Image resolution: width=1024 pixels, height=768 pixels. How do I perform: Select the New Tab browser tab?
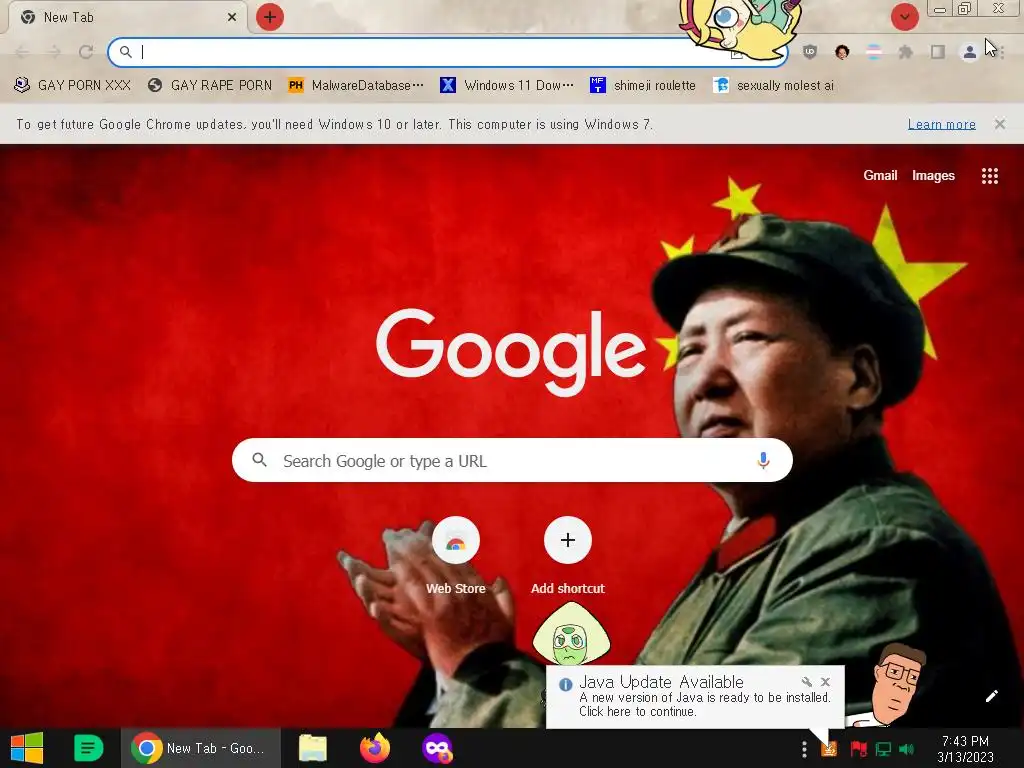(x=128, y=17)
